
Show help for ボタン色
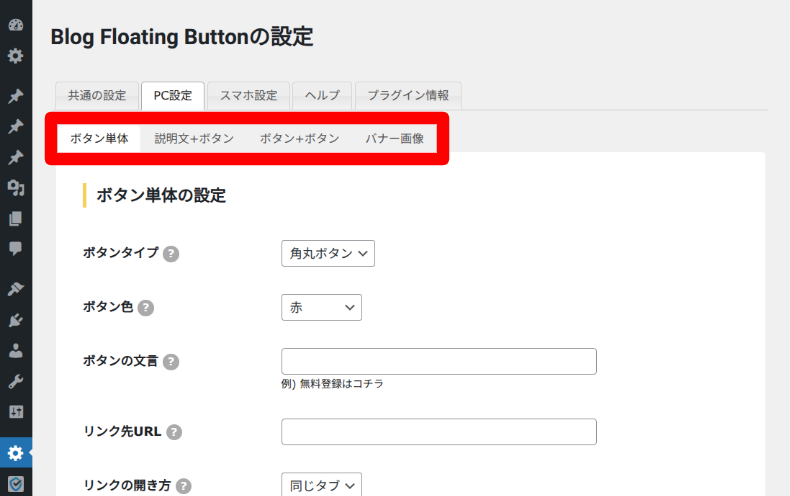click(146, 307)
